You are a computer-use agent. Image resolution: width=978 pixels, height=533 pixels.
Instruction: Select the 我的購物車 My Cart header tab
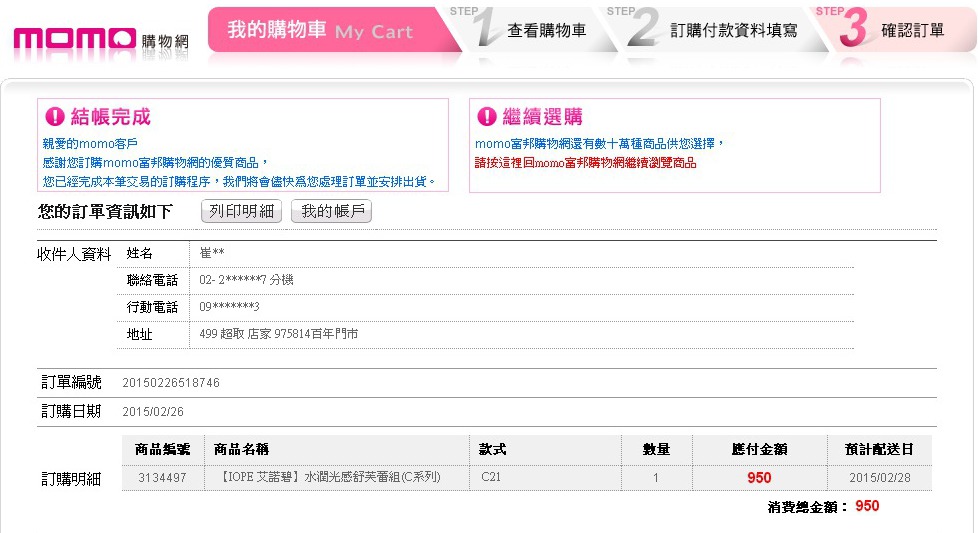320,30
